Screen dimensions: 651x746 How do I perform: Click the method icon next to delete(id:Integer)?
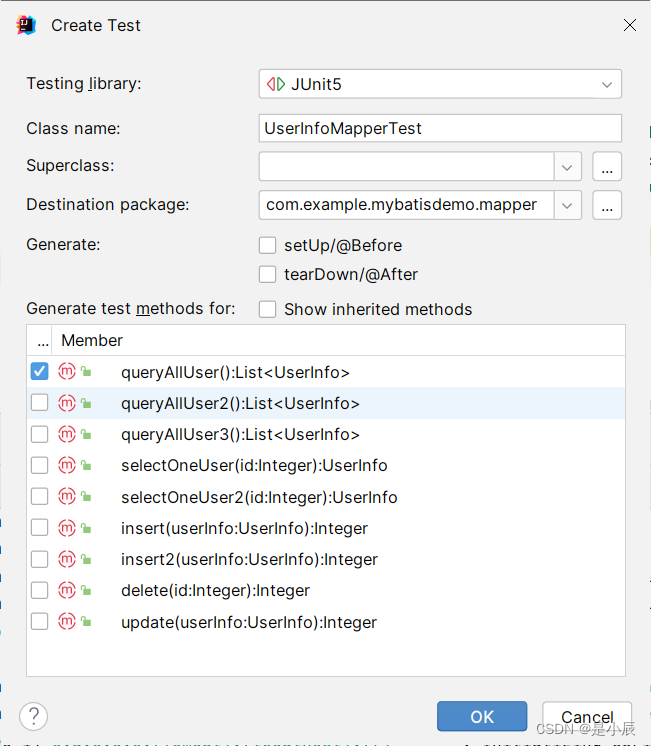point(67,590)
